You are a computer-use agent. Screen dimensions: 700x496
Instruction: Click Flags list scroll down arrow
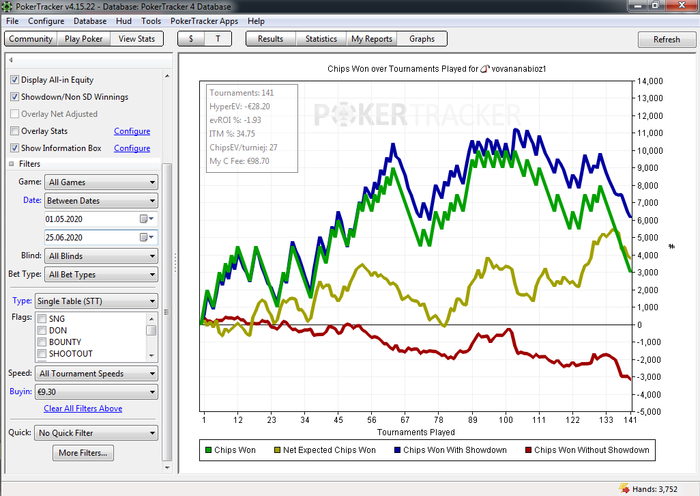(151, 356)
